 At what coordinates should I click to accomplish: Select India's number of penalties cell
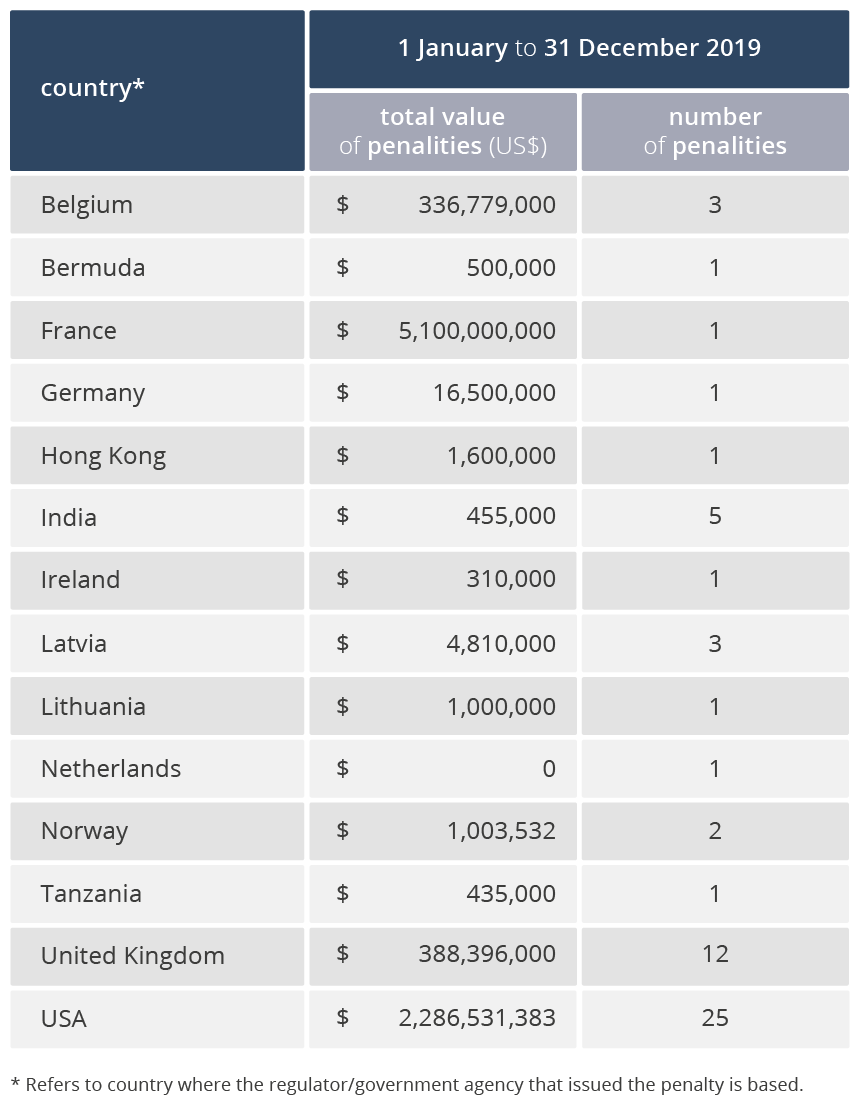715,517
